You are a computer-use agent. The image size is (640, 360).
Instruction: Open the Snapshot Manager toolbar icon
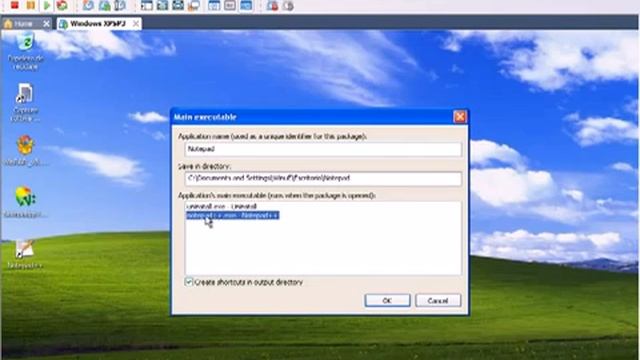tap(120, 5)
